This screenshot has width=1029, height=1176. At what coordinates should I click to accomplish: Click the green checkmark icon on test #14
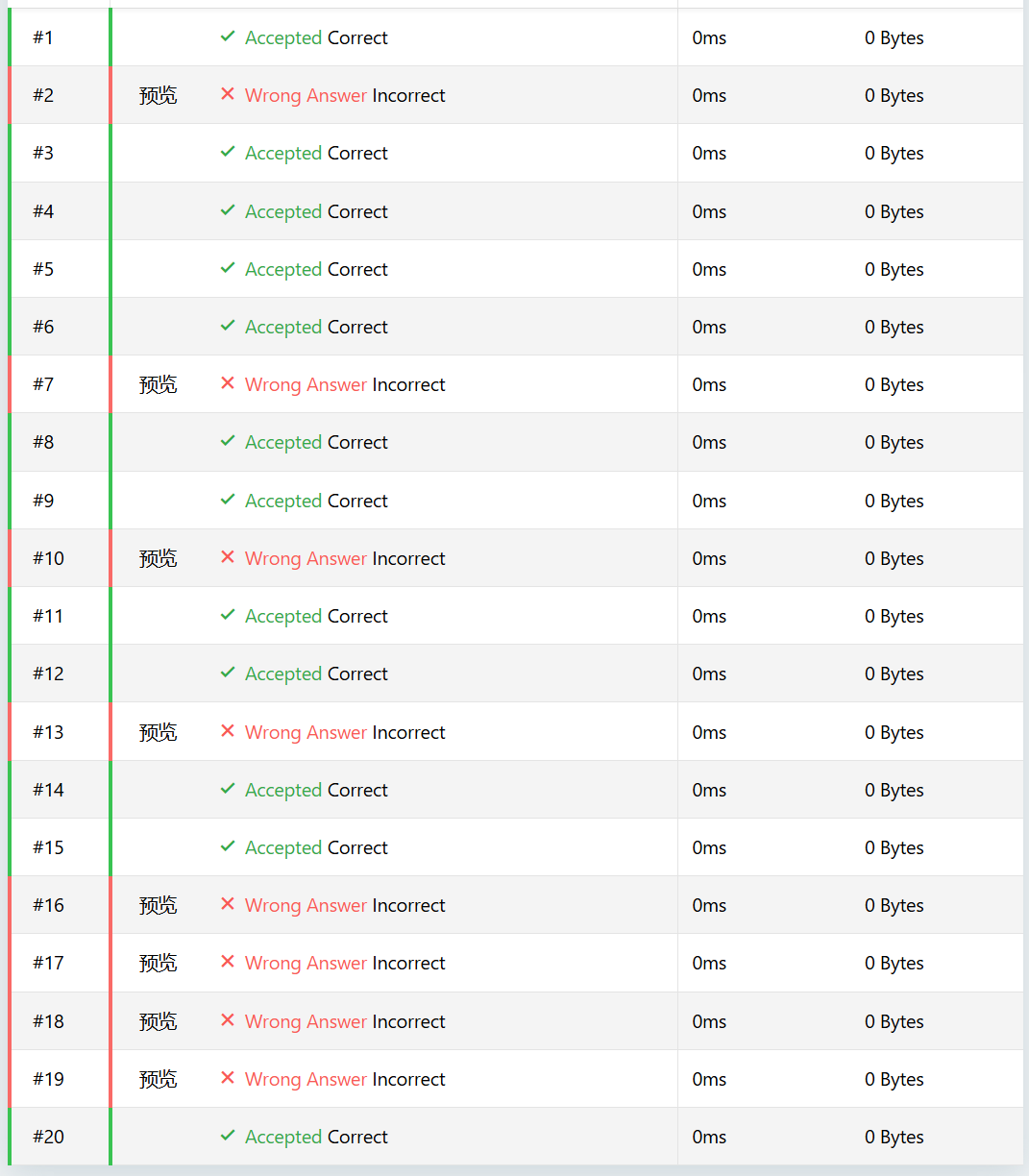(228, 789)
